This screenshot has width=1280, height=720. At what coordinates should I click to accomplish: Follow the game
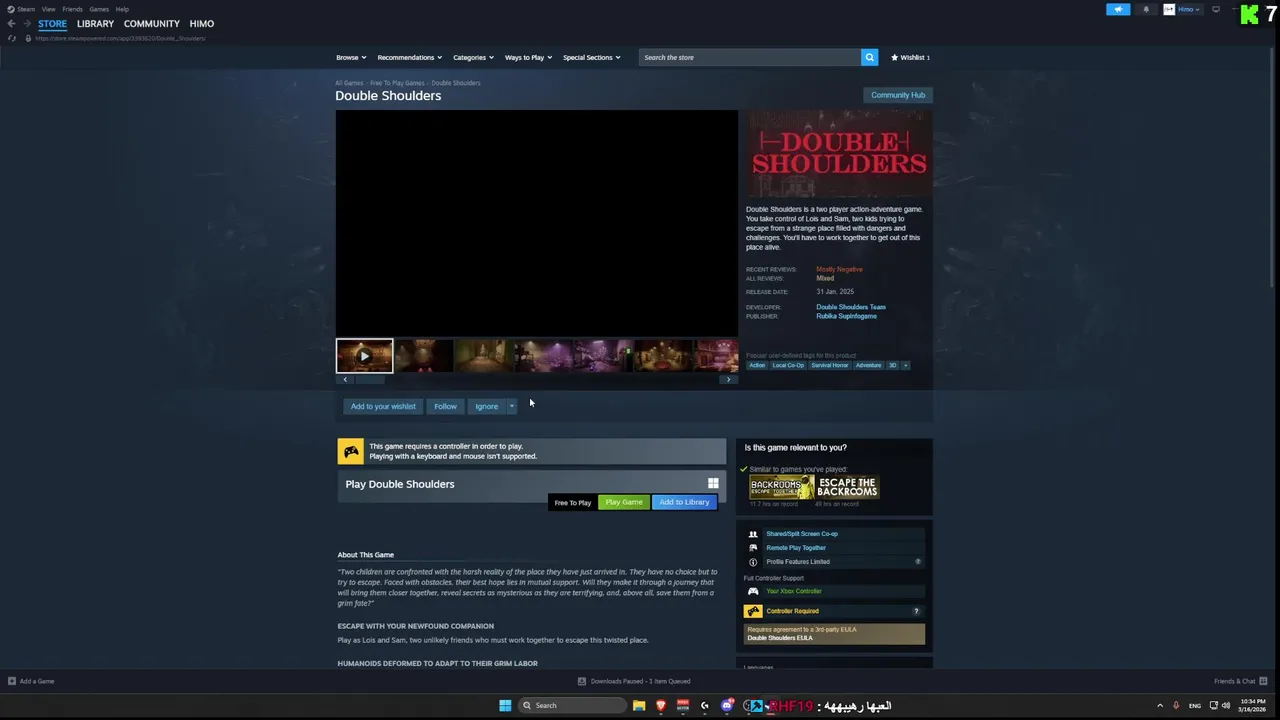445,406
